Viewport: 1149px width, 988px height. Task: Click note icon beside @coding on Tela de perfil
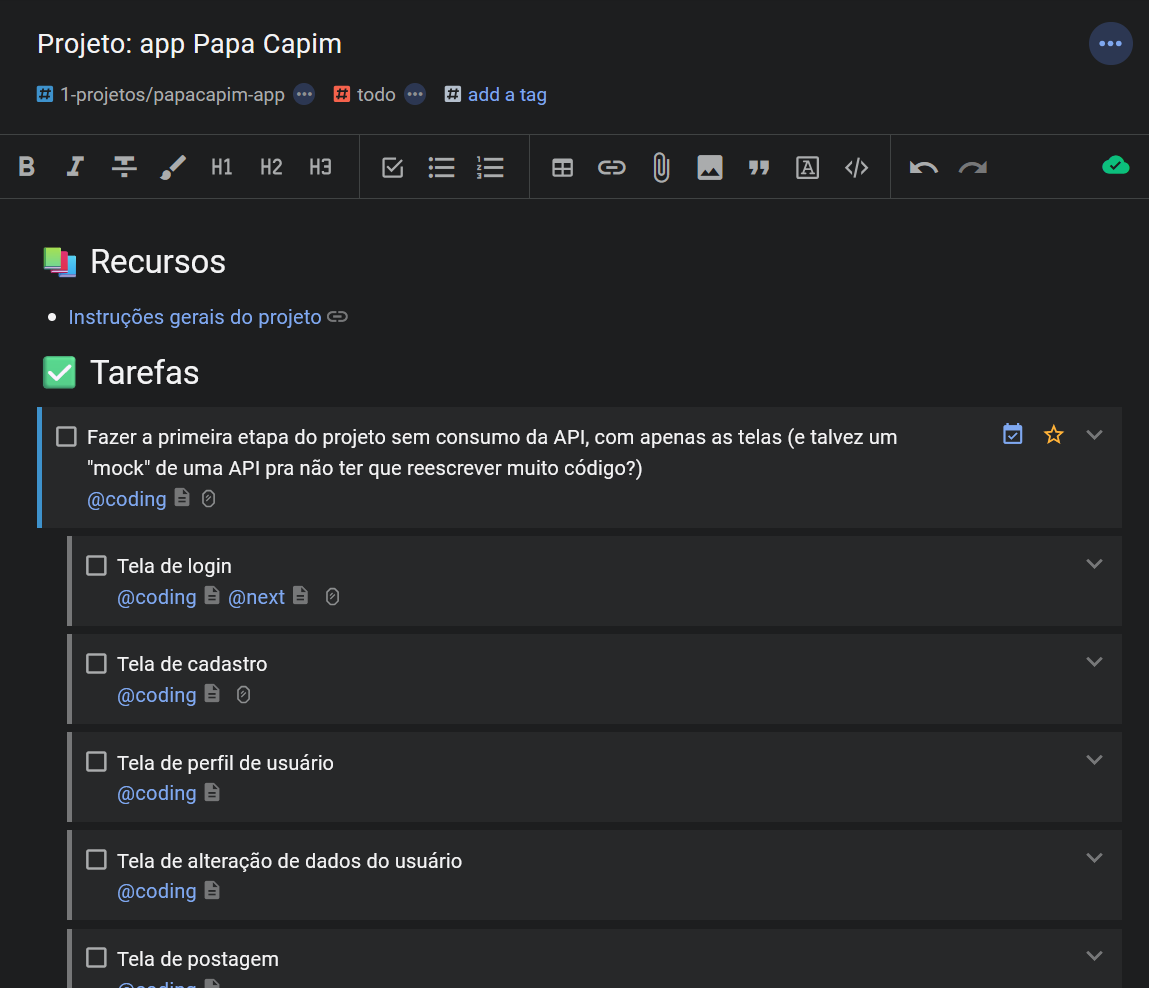pyautogui.click(x=212, y=792)
